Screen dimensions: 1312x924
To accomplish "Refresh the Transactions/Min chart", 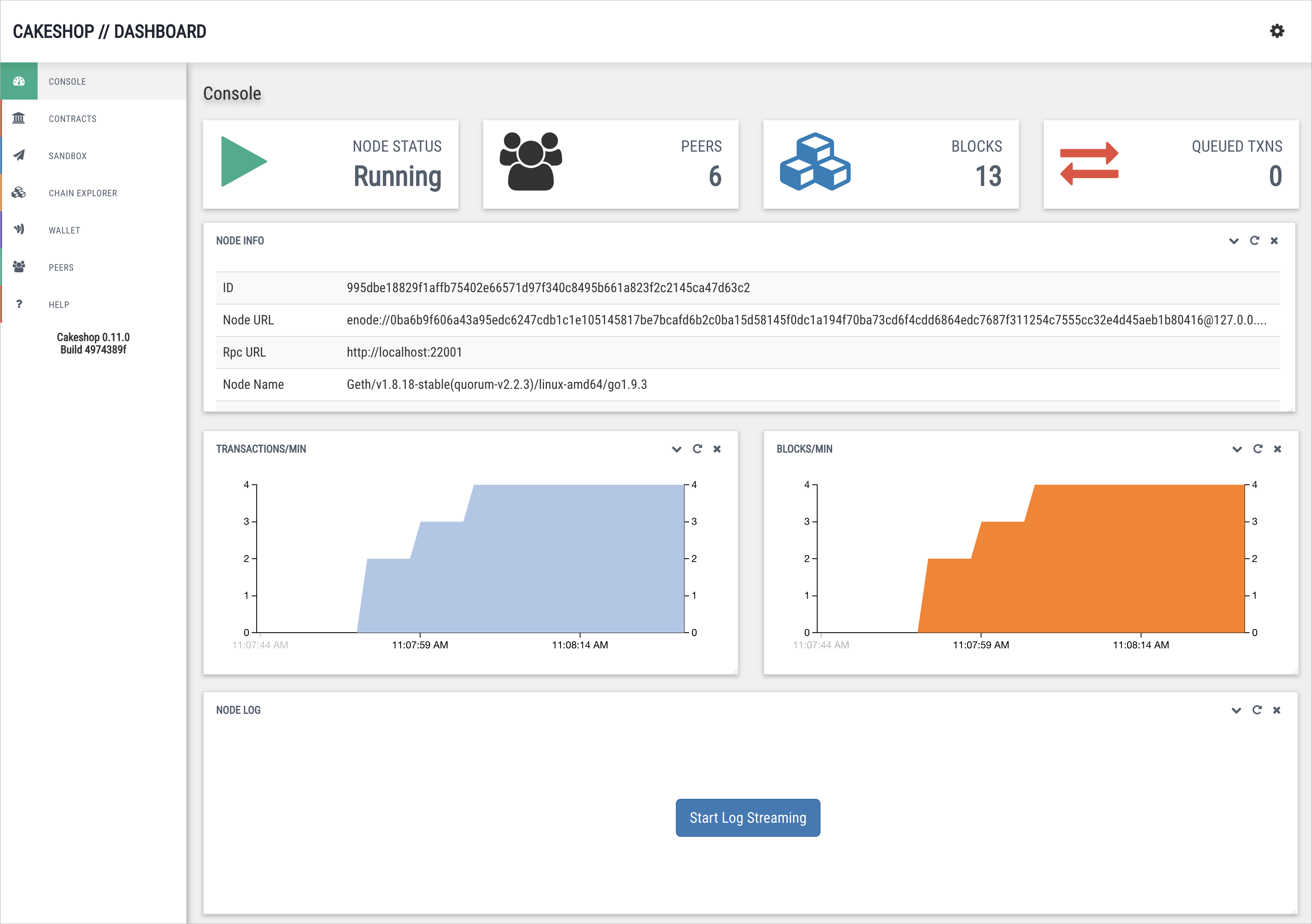I will (697, 449).
